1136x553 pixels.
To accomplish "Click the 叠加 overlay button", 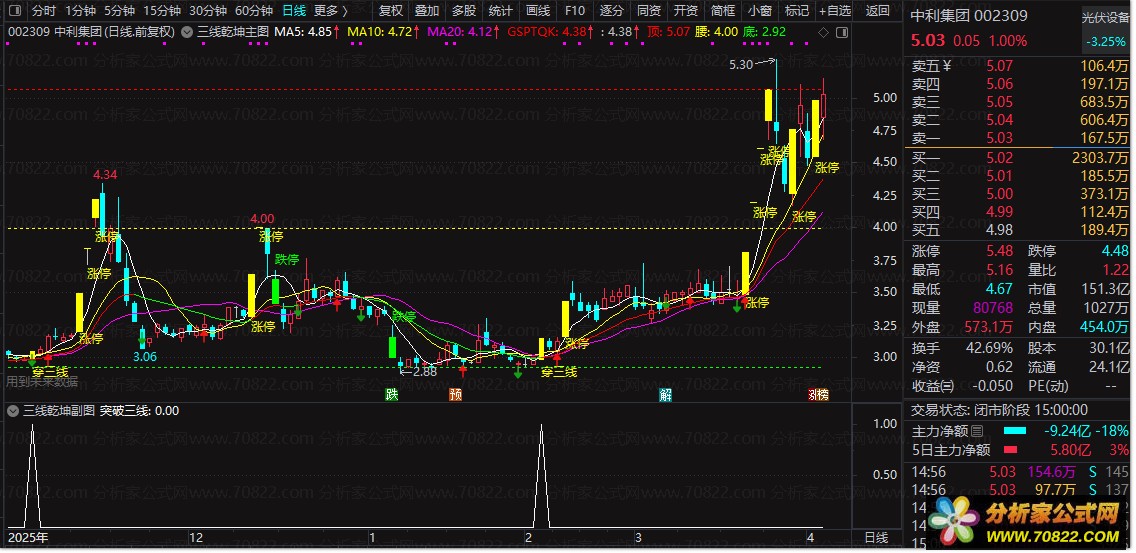I will click(x=427, y=11).
